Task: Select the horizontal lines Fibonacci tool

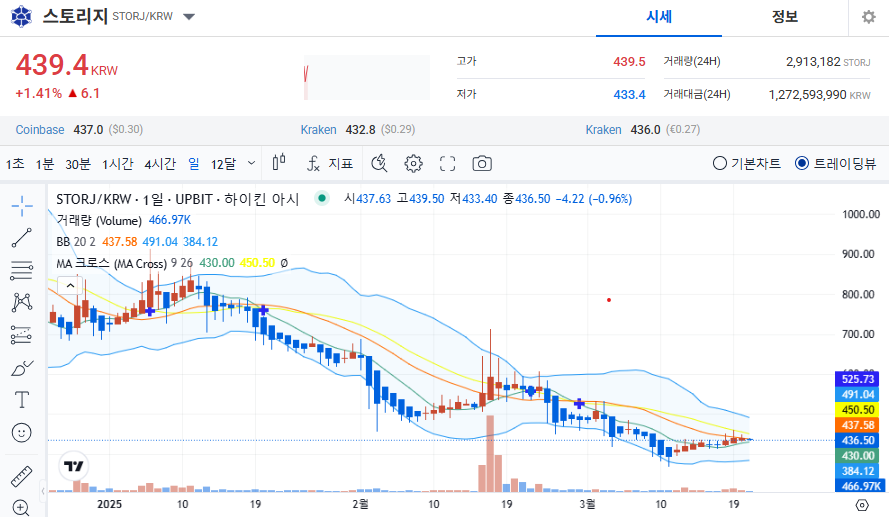Action: coord(22,270)
